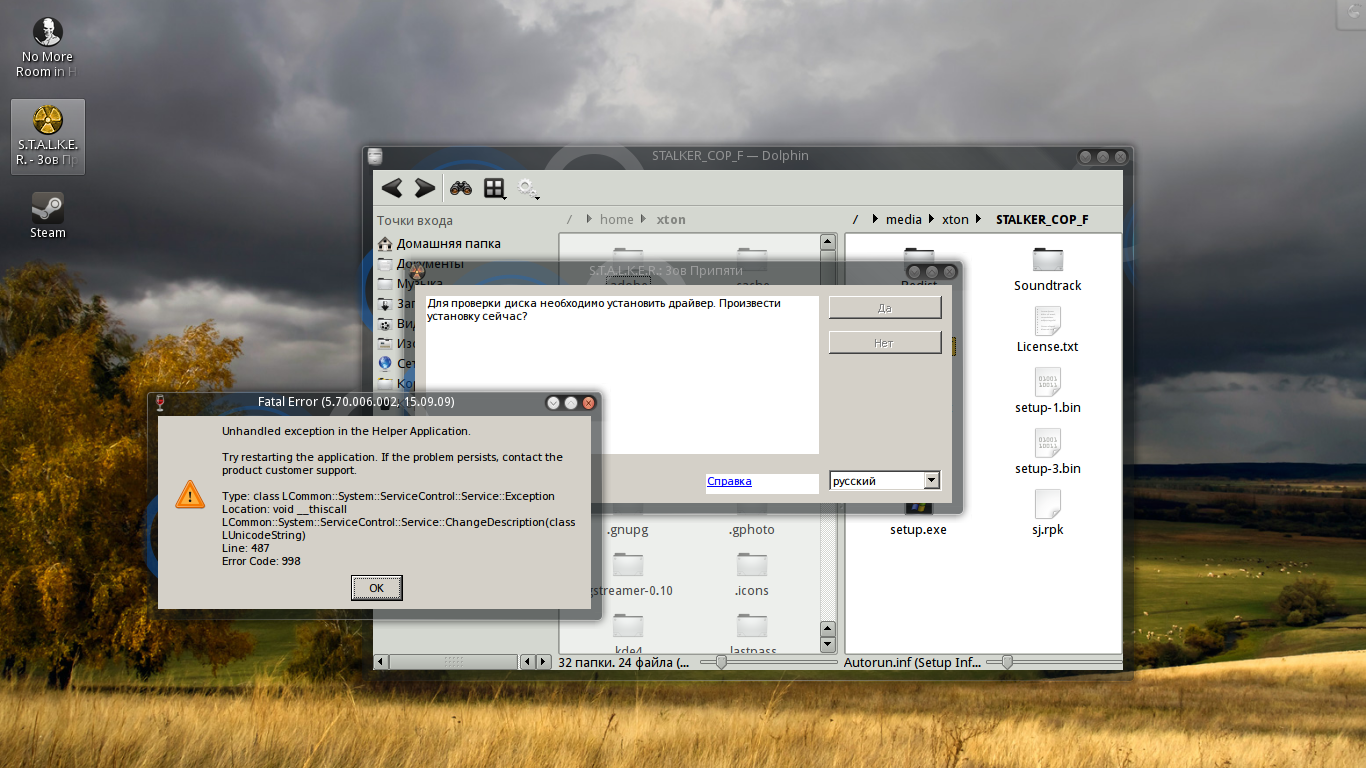Open Dolphin's gear settings menu

click(528, 188)
